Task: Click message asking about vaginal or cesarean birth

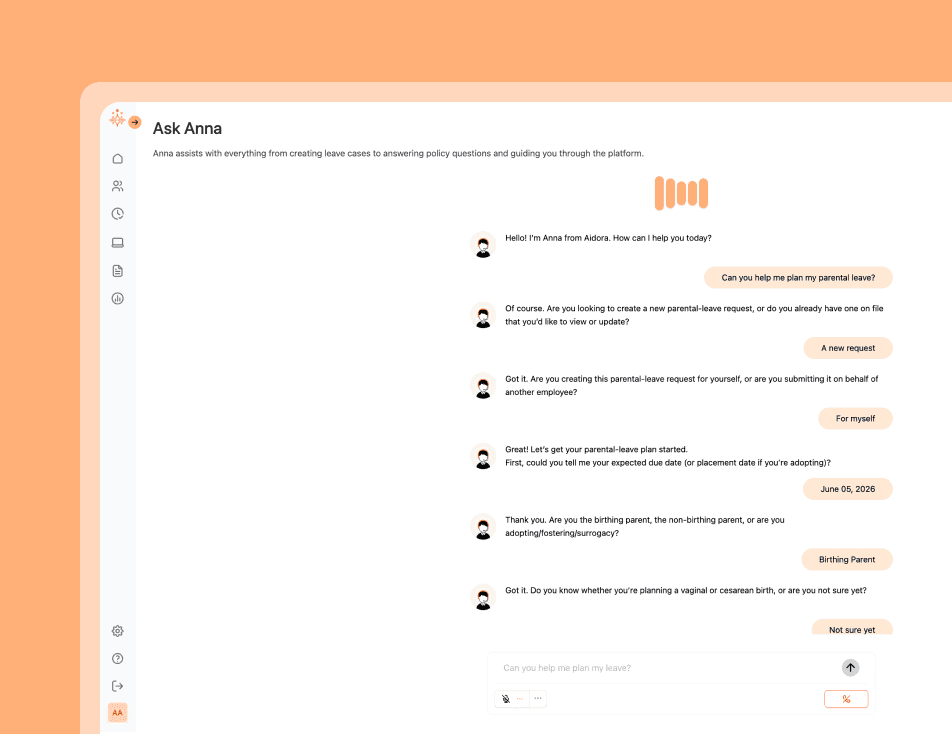Action: point(685,590)
